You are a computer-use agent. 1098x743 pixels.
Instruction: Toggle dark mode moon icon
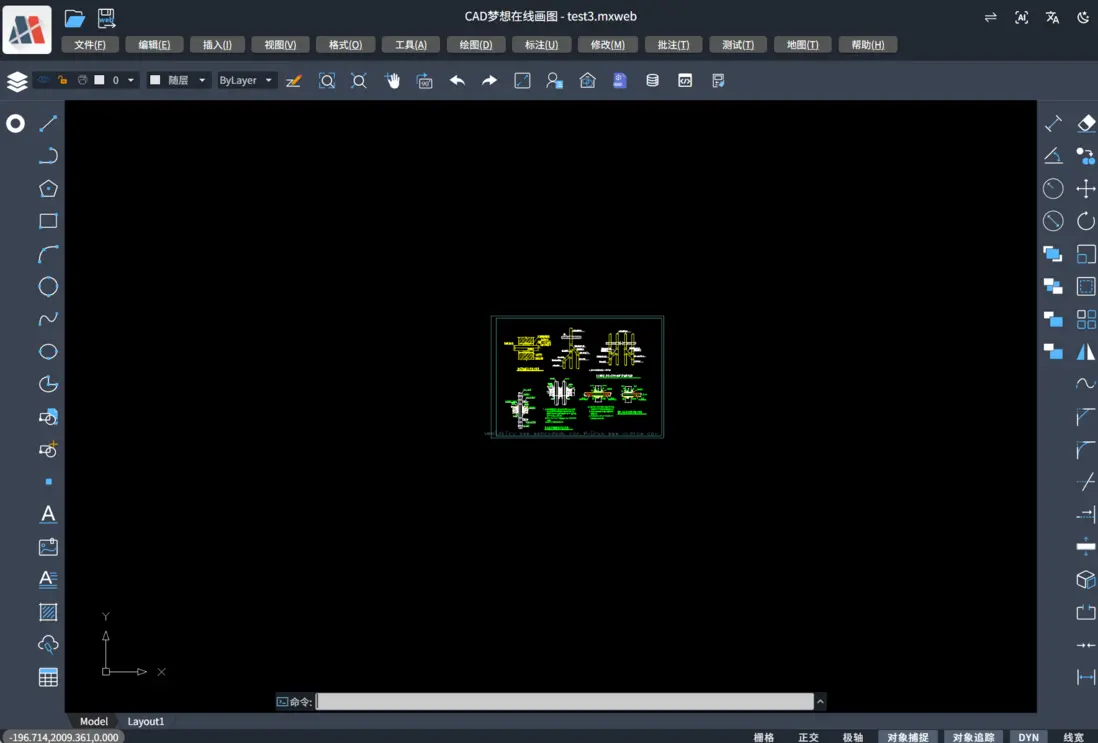pyautogui.click(x=1083, y=18)
